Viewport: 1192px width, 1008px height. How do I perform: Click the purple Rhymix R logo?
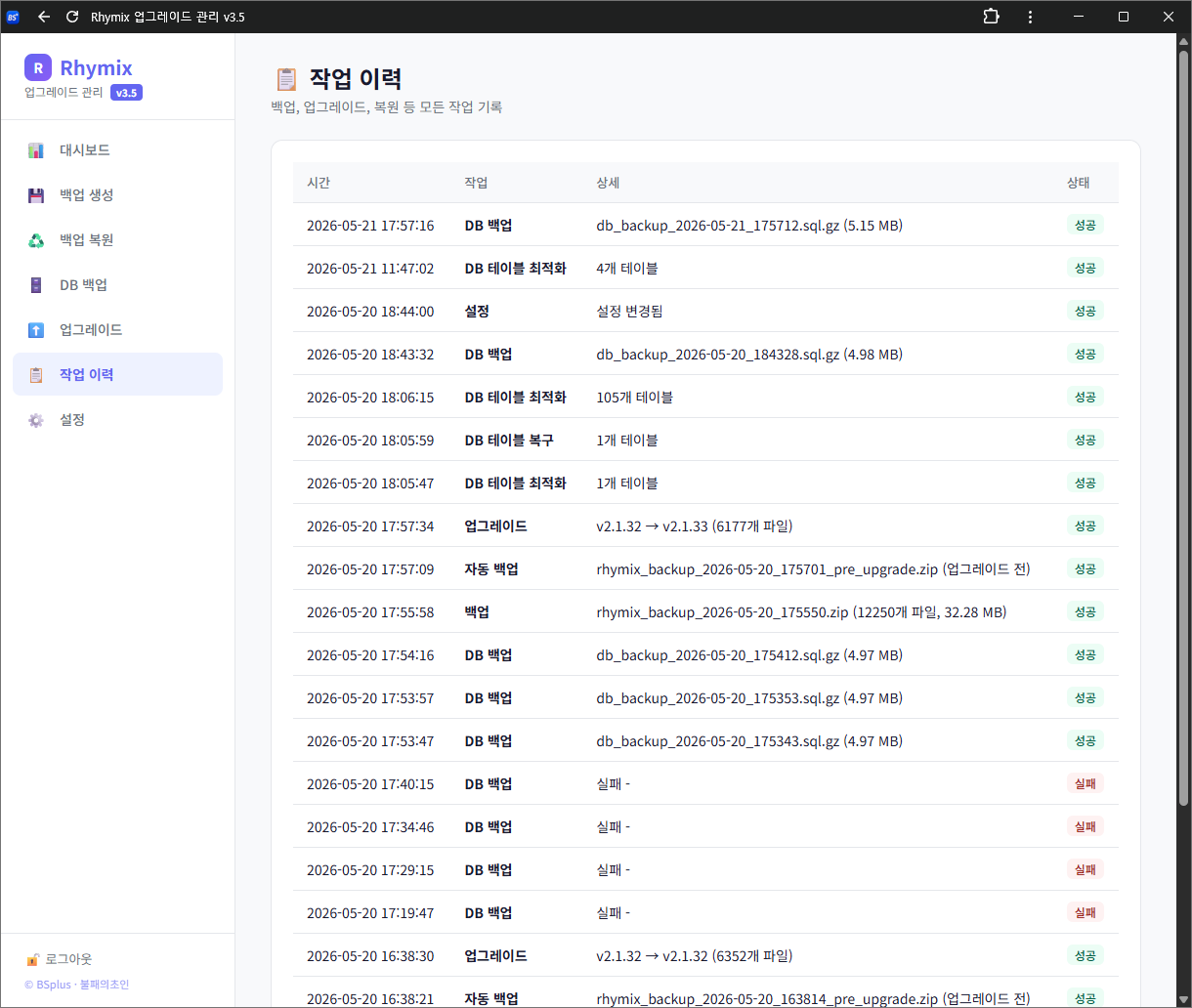tap(37, 67)
